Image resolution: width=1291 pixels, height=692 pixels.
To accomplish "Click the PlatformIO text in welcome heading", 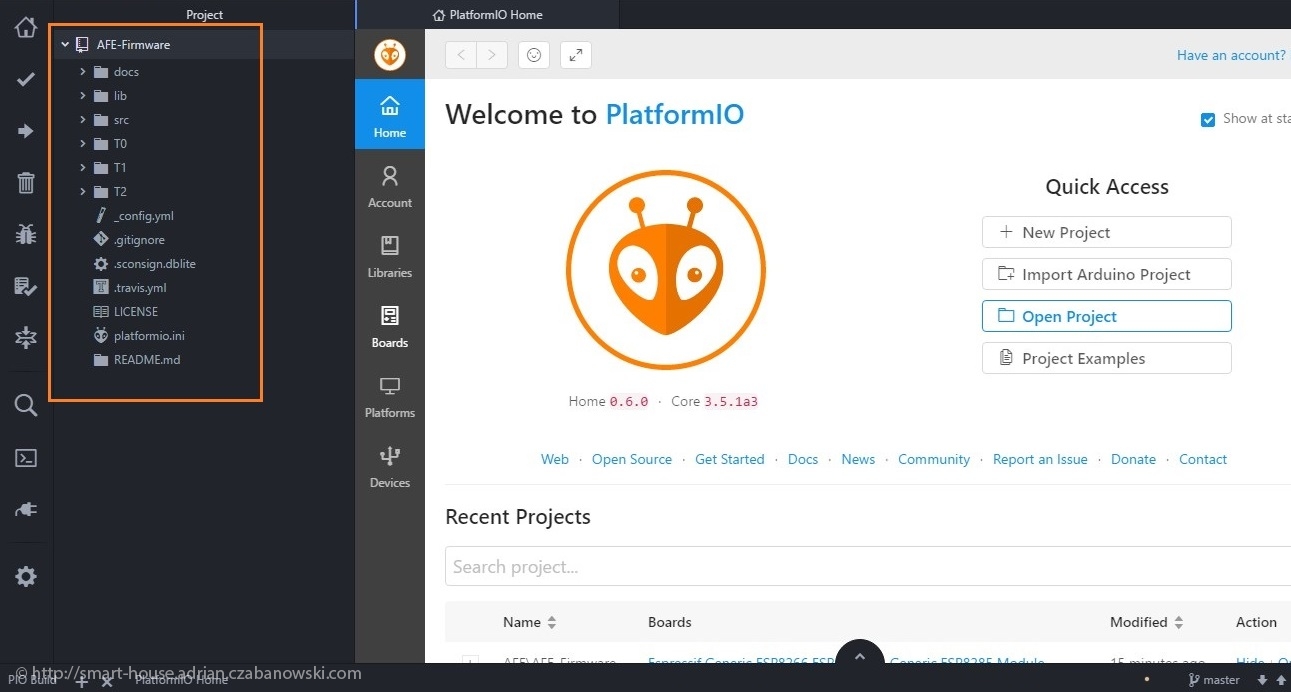I will click(675, 114).
